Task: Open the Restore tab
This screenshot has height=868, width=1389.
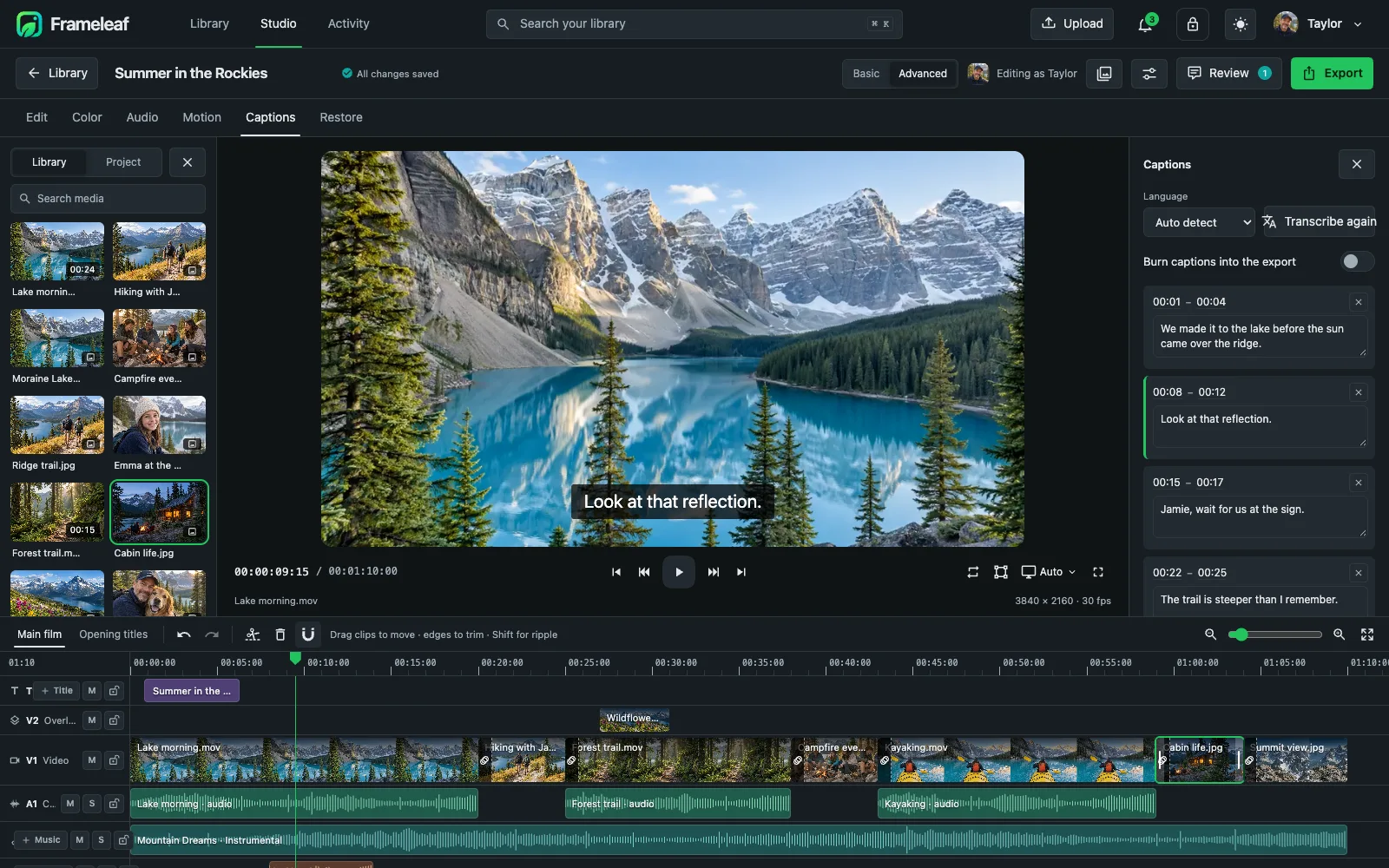Action: click(341, 117)
